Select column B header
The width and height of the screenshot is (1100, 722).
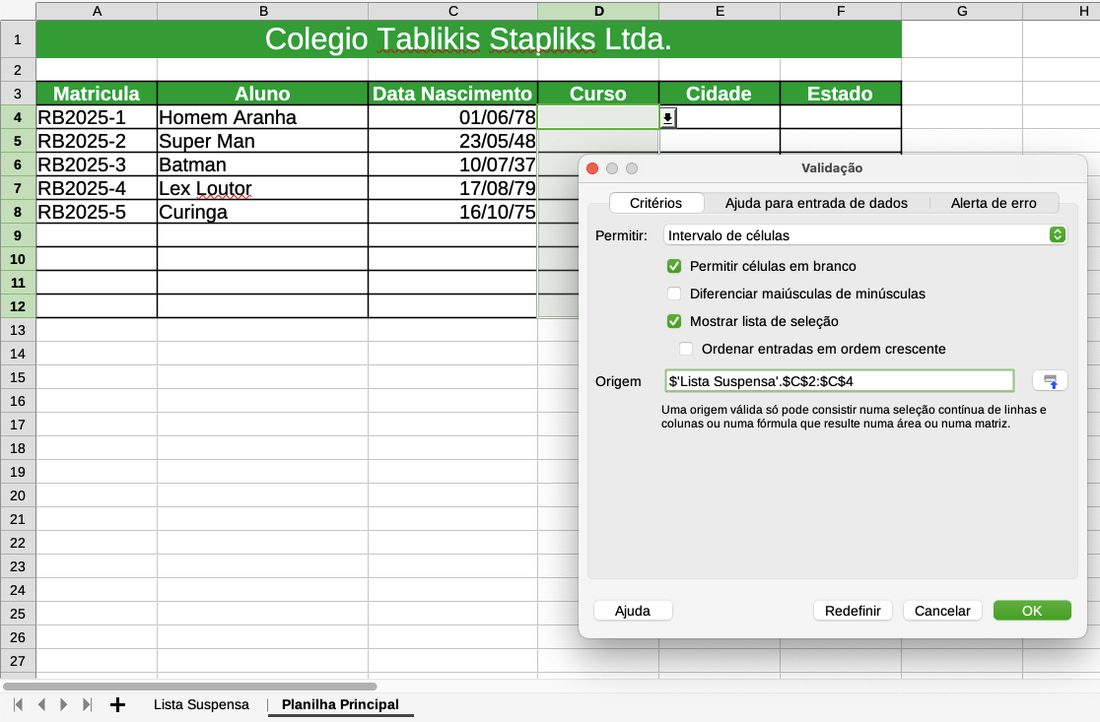263,11
